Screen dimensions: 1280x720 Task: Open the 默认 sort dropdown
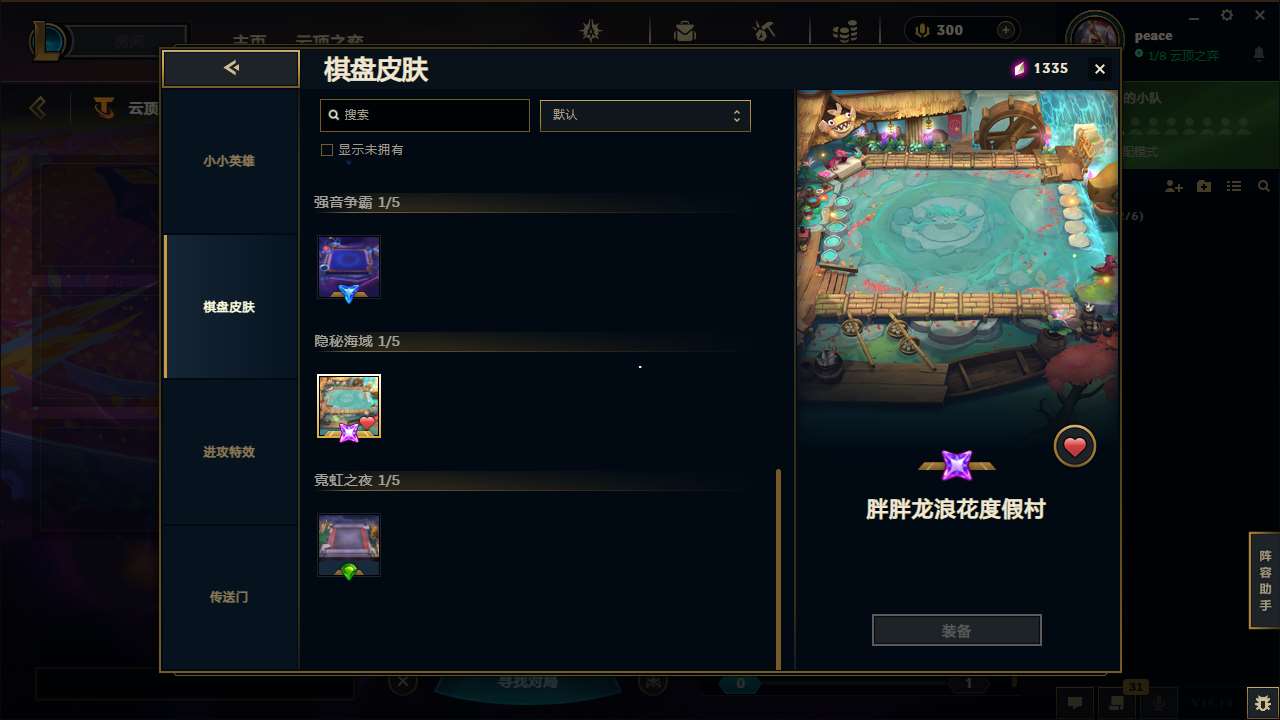645,115
